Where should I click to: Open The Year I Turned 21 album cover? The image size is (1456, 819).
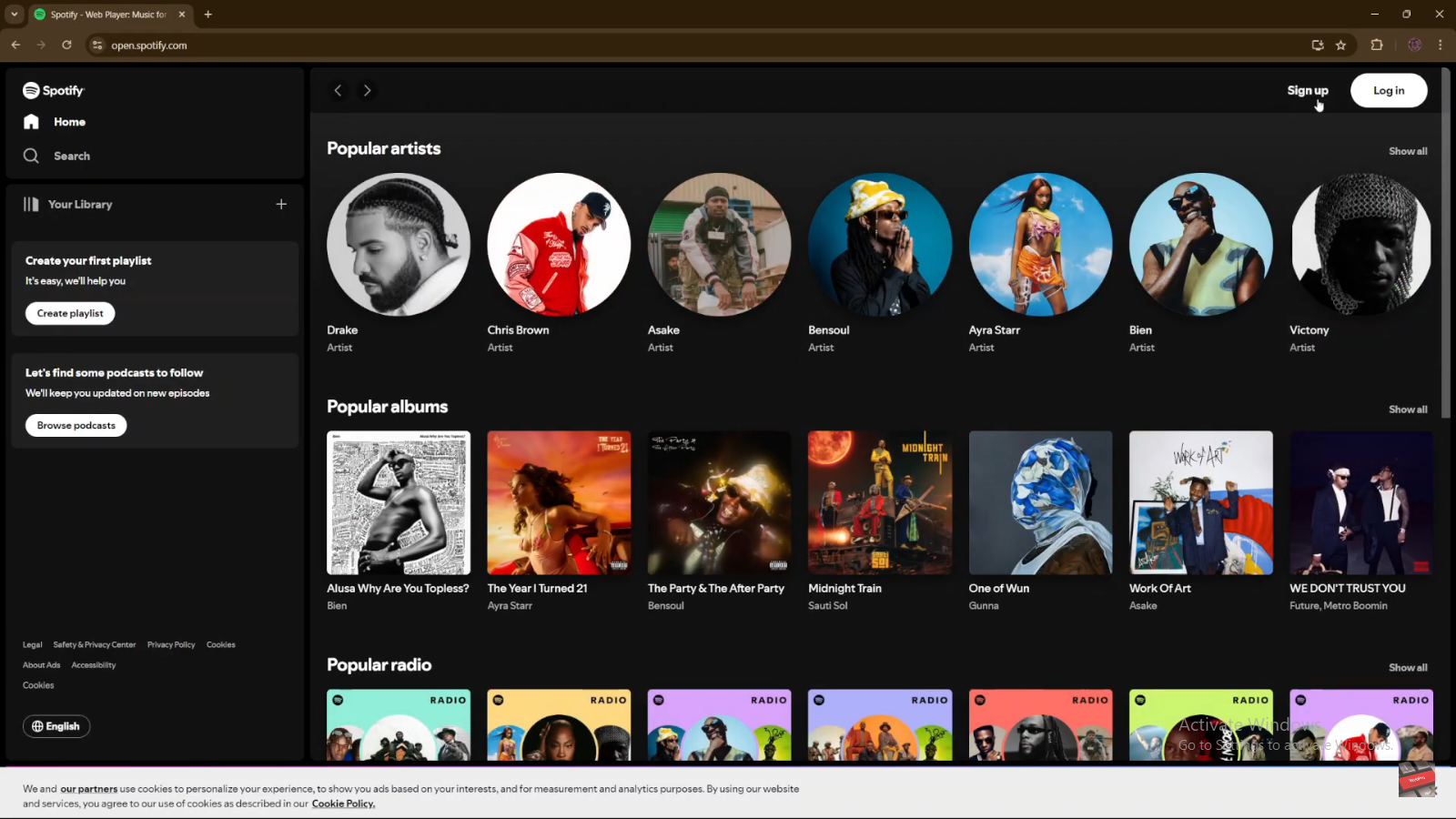click(x=559, y=502)
